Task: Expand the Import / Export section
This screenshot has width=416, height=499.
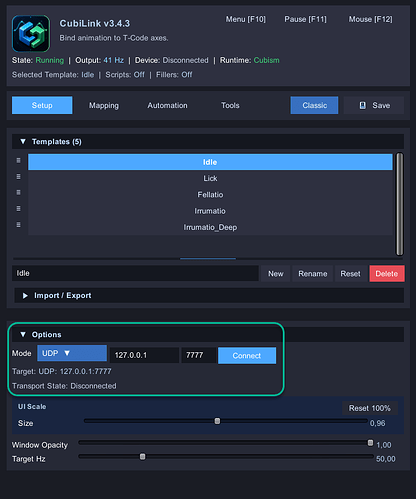Action: [25, 296]
